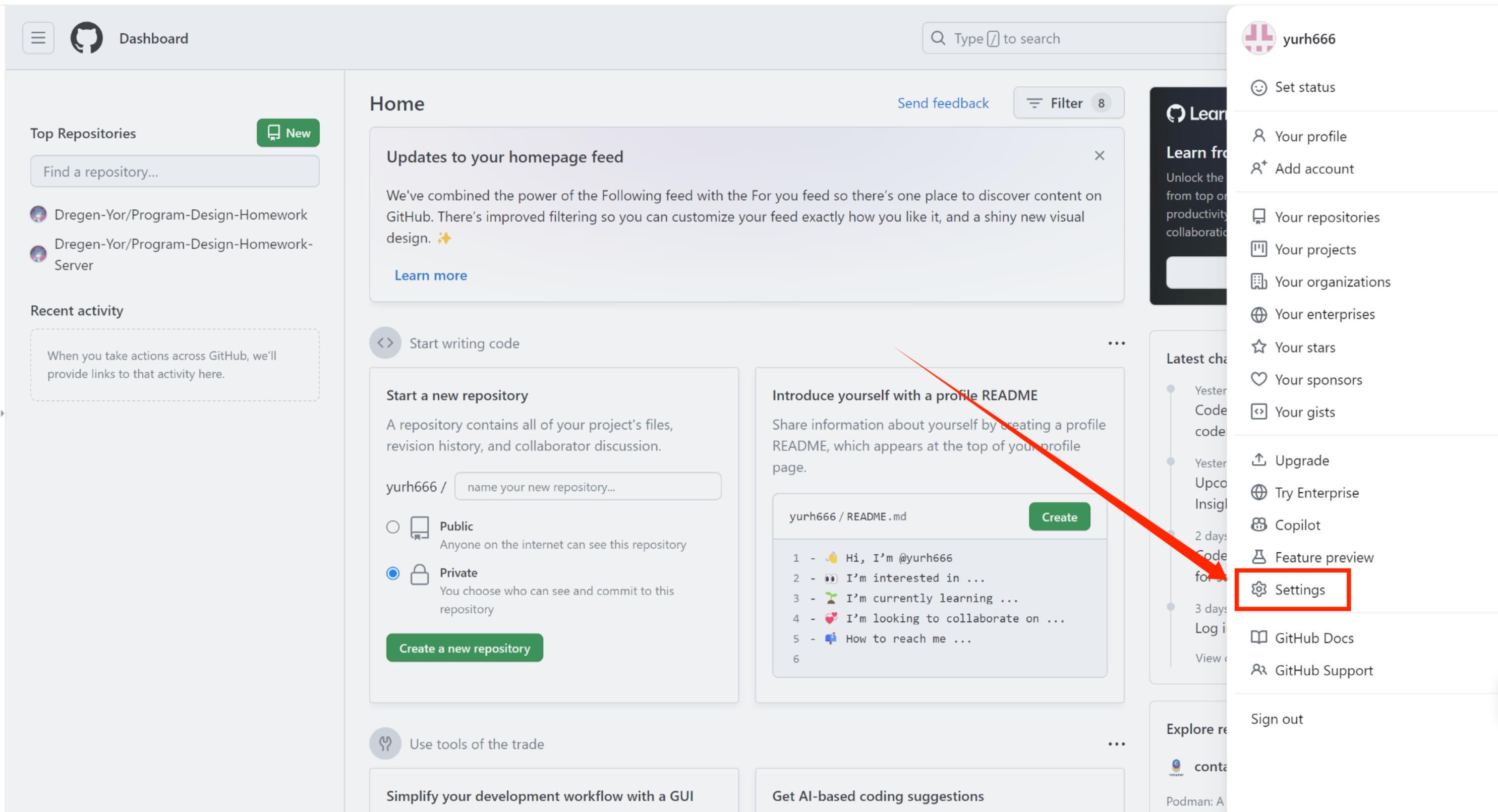Image resolution: width=1498 pixels, height=812 pixels.
Task: Click the Learn more link
Action: (x=430, y=275)
